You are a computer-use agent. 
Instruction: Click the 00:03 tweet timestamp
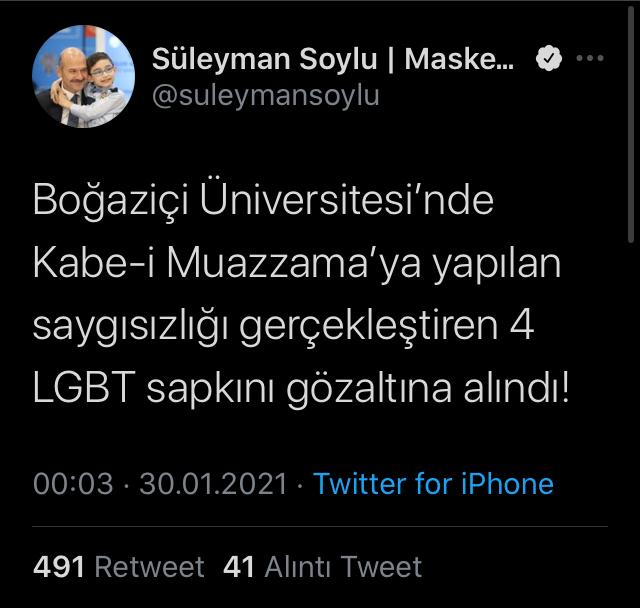coord(73,484)
